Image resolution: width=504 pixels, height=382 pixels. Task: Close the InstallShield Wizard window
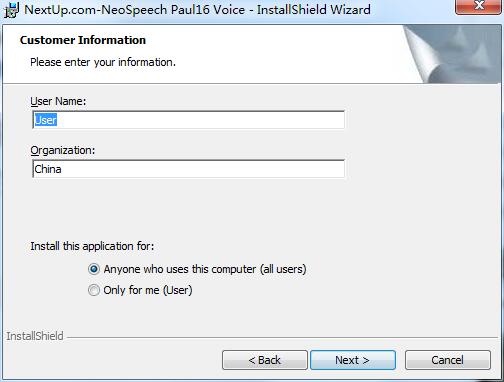click(x=479, y=7)
